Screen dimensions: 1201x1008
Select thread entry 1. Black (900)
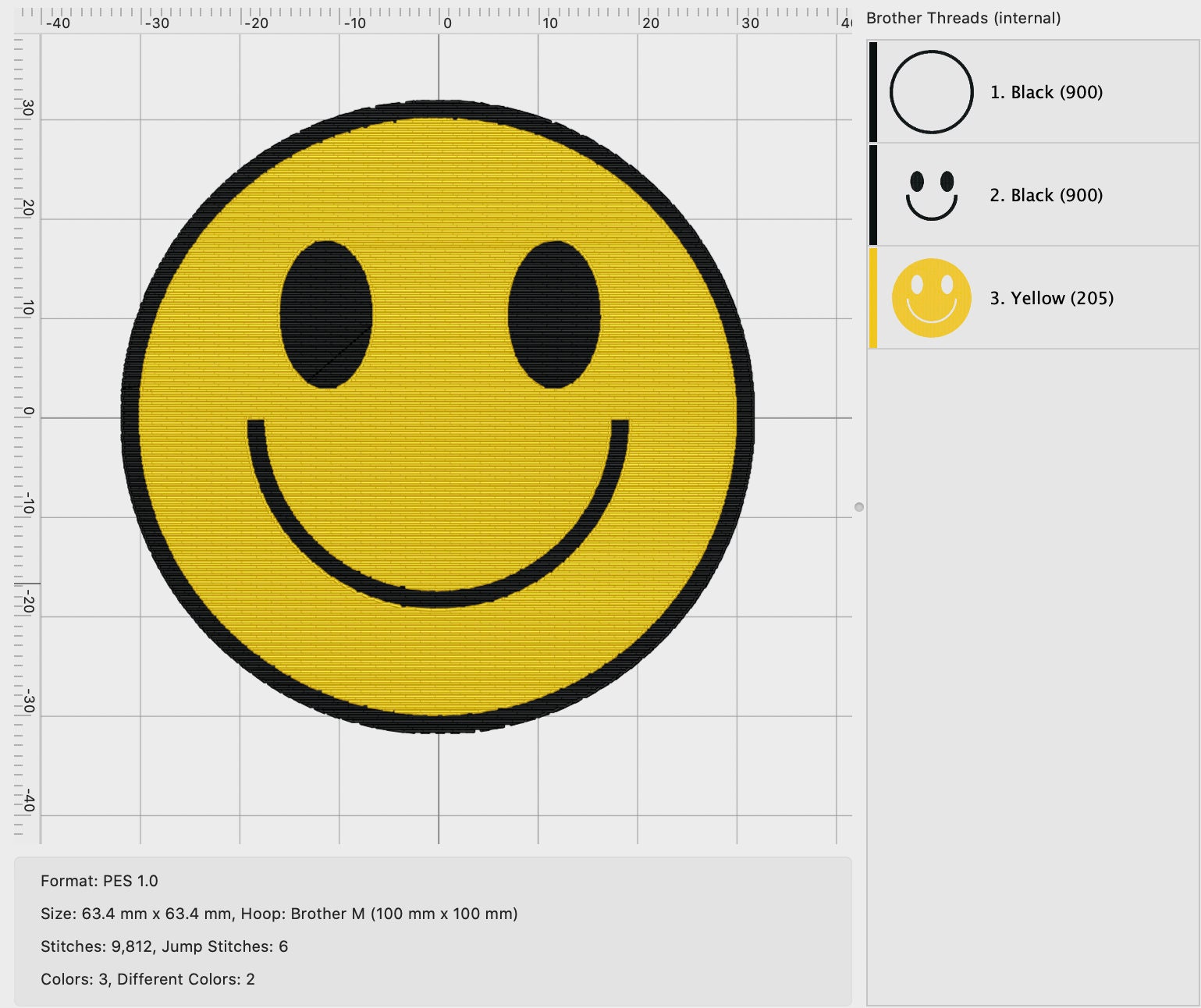point(1046,92)
